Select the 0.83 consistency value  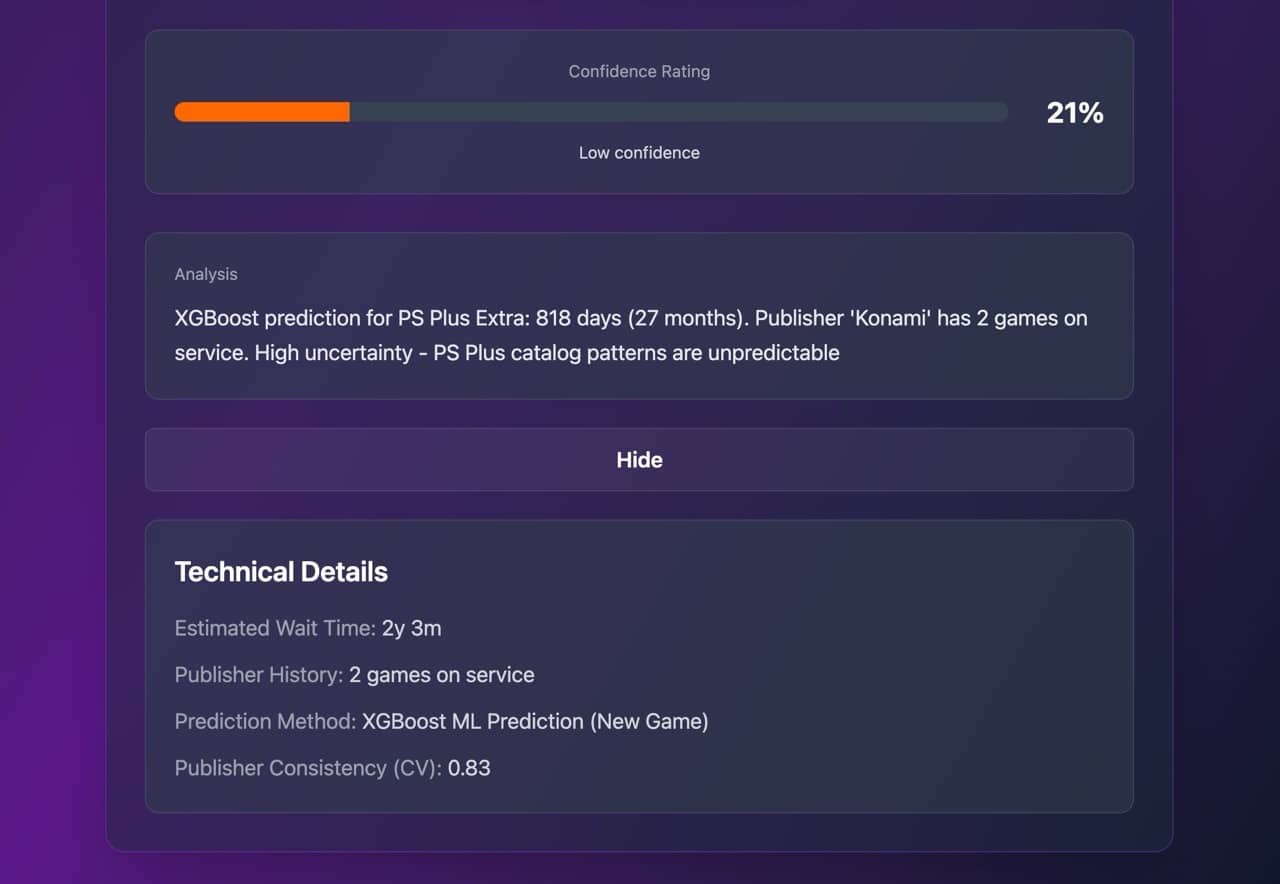[469, 768]
